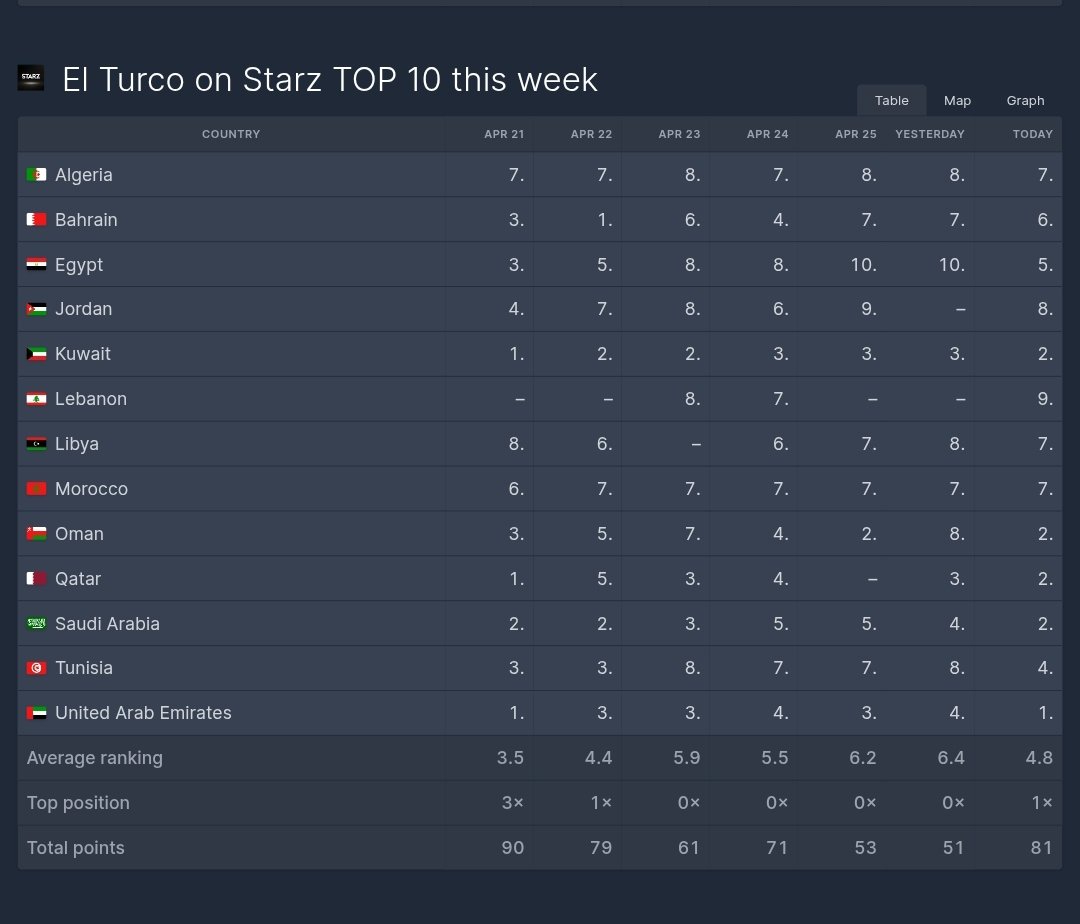This screenshot has height=924, width=1080.
Task: Open the Morocco country link
Action: point(92,489)
